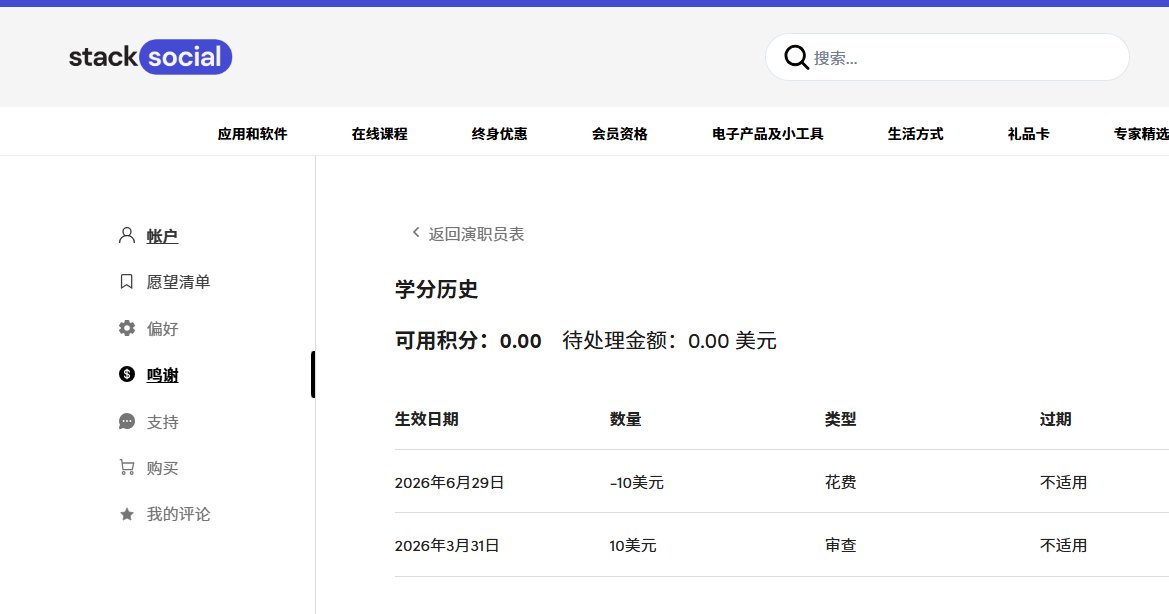Viewport: 1169px width, 614px height.
Task: Open the 专家精选 menu
Action: (x=1141, y=134)
